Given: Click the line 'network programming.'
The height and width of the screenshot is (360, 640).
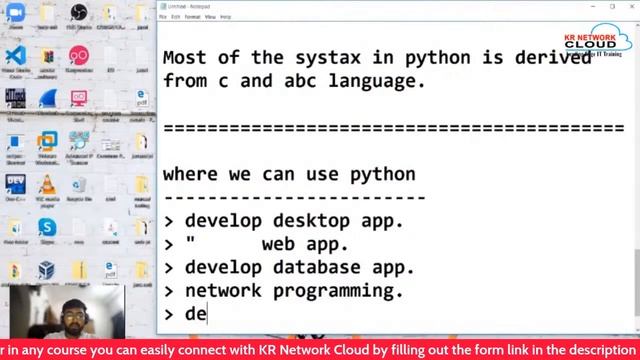Looking at the screenshot, I should [294, 291].
